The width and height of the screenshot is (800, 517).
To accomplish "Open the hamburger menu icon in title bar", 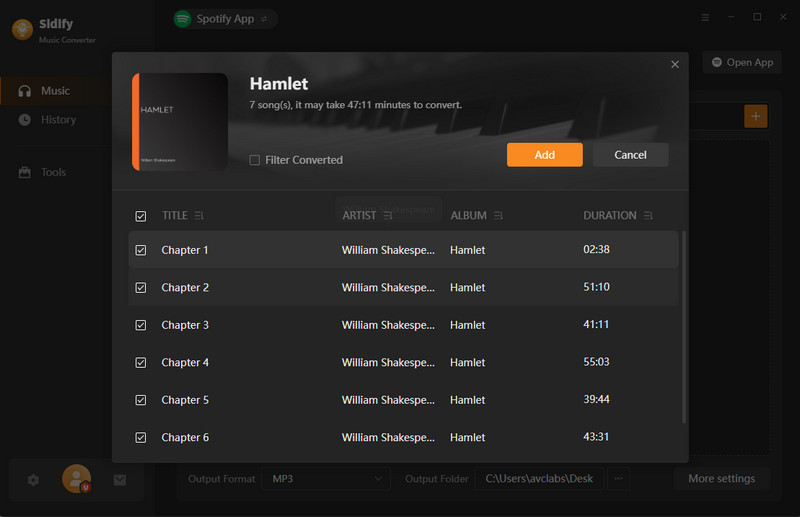I will point(705,17).
